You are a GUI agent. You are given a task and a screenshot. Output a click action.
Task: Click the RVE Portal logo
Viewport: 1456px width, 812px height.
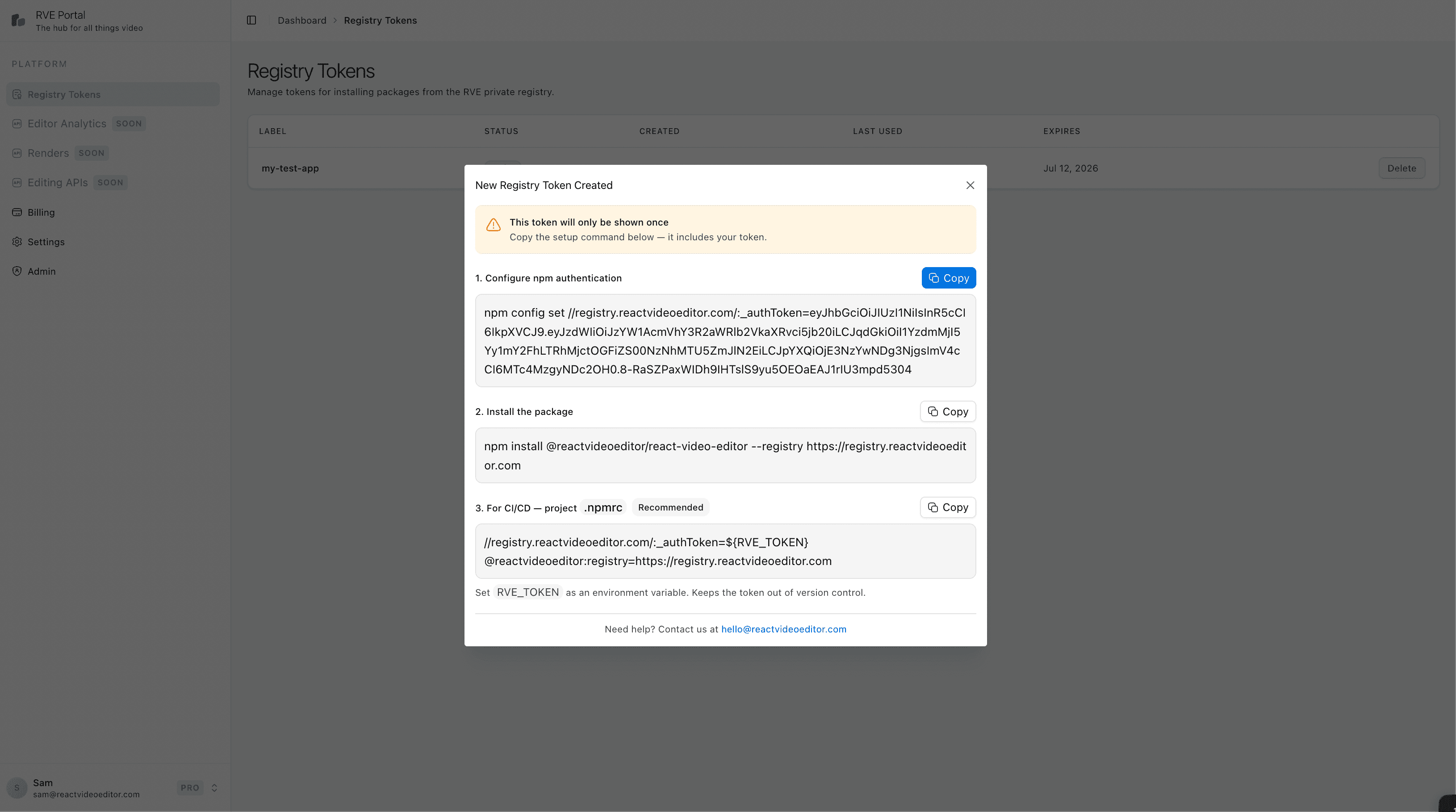pyautogui.click(x=18, y=21)
